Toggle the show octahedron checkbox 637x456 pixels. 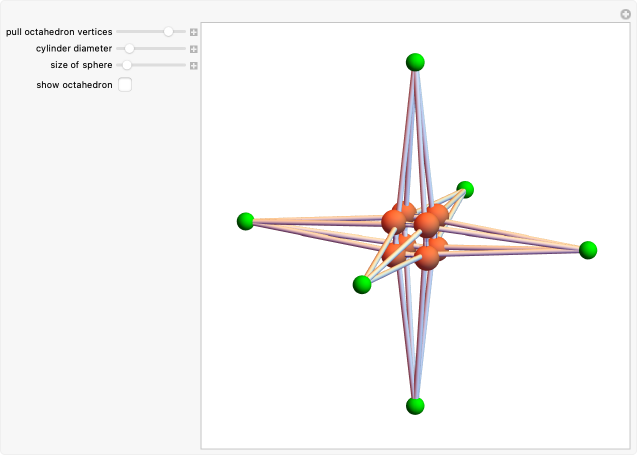125,85
